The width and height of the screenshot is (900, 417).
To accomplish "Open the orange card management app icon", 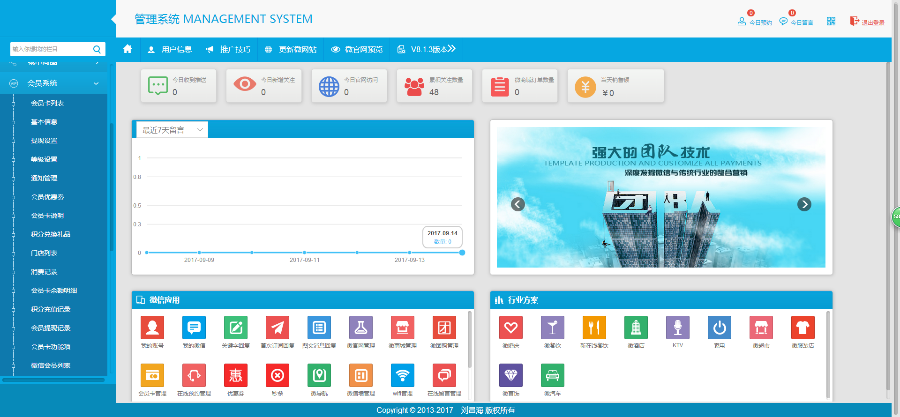I will 152,375.
